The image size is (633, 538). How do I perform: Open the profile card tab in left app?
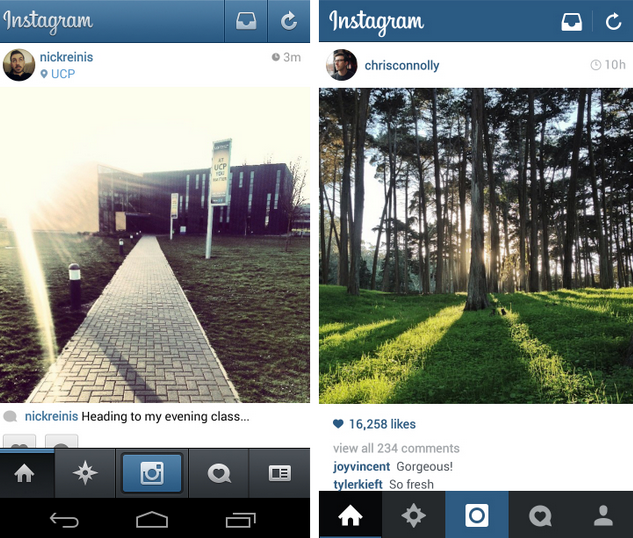279,473
